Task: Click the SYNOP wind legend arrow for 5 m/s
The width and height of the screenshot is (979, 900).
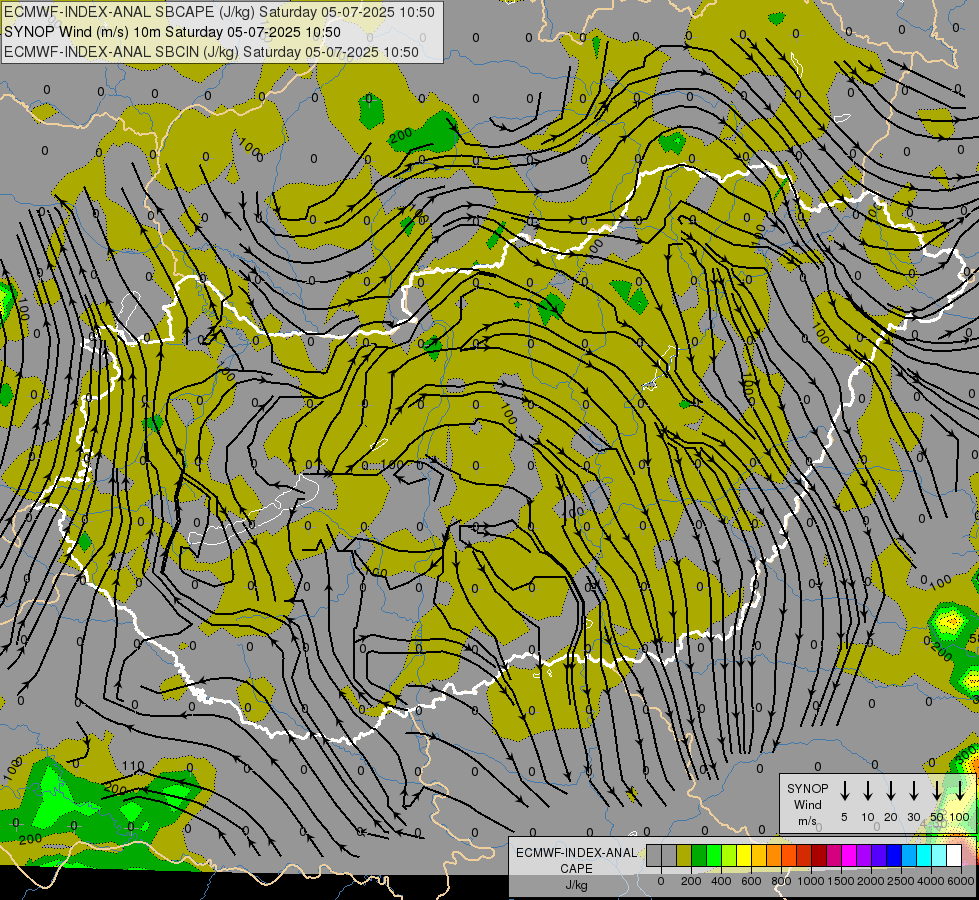Action: (x=844, y=790)
